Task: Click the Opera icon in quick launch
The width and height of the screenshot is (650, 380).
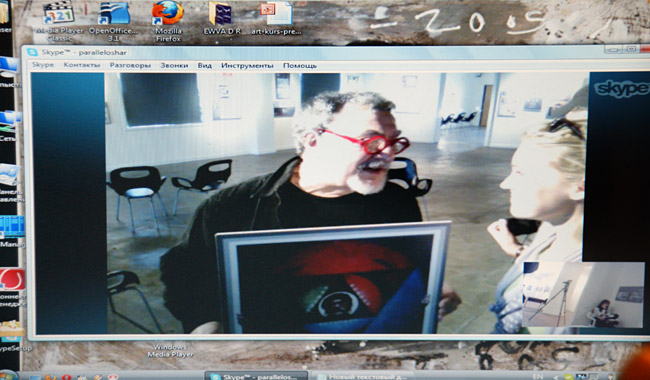Action: click(x=66, y=377)
